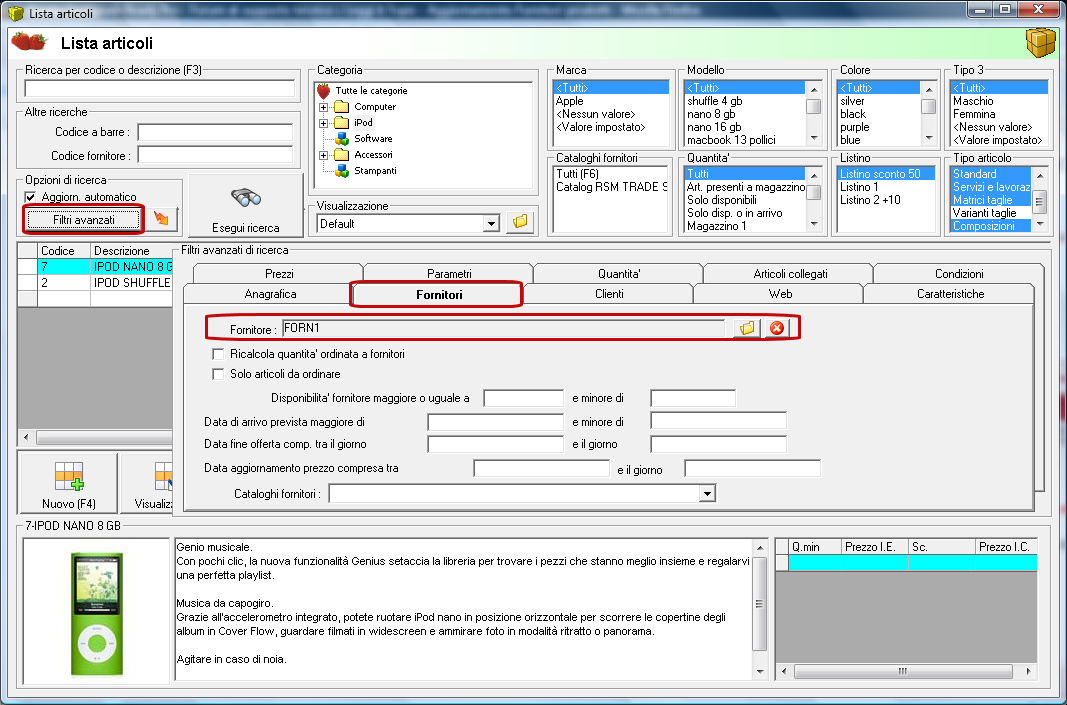Select Solo disponibili in Quantita' list
1067x705 pixels.
click(x=721, y=200)
